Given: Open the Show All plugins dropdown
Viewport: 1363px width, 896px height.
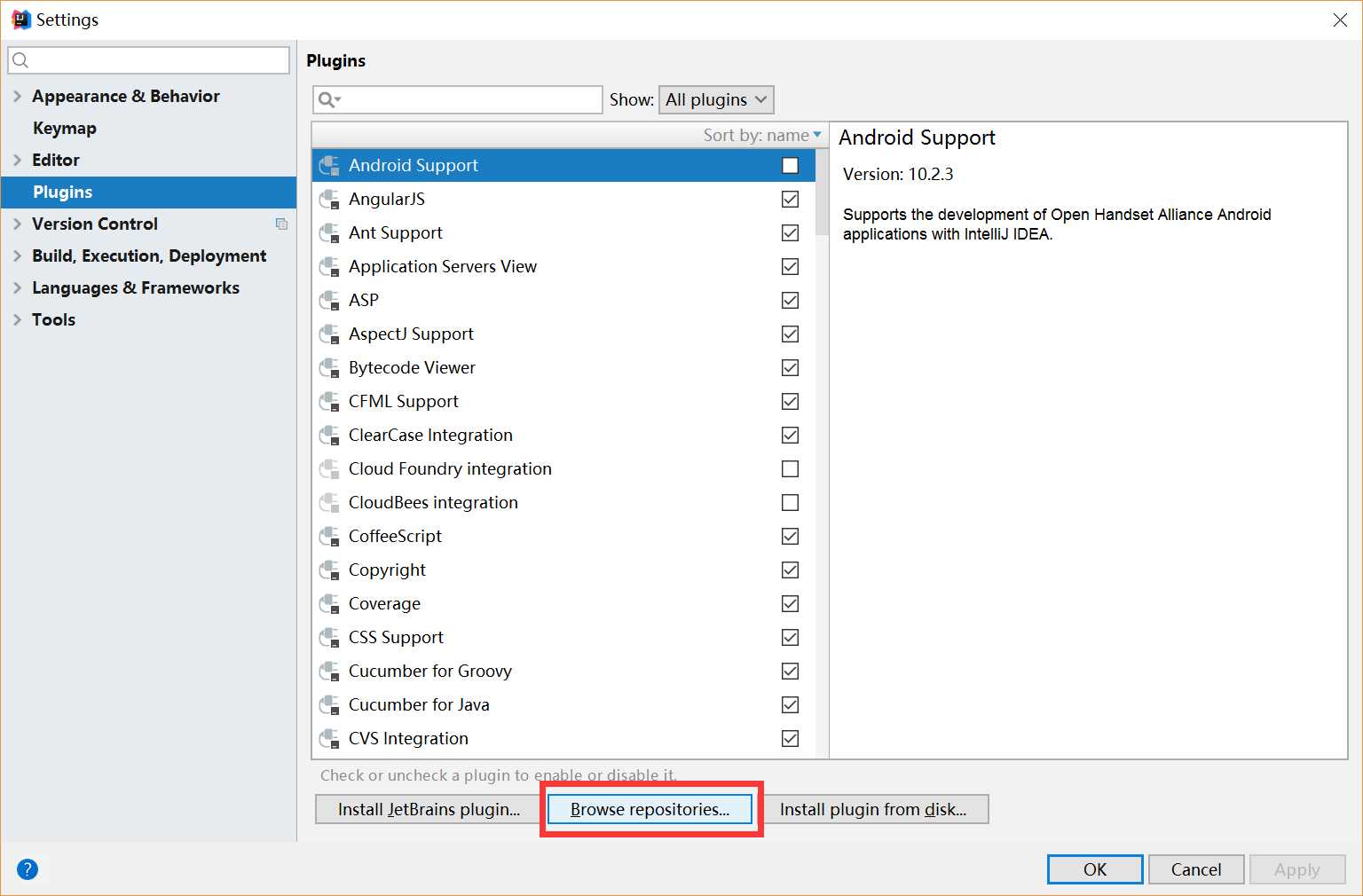Looking at the screenshot, I should 716,99.
